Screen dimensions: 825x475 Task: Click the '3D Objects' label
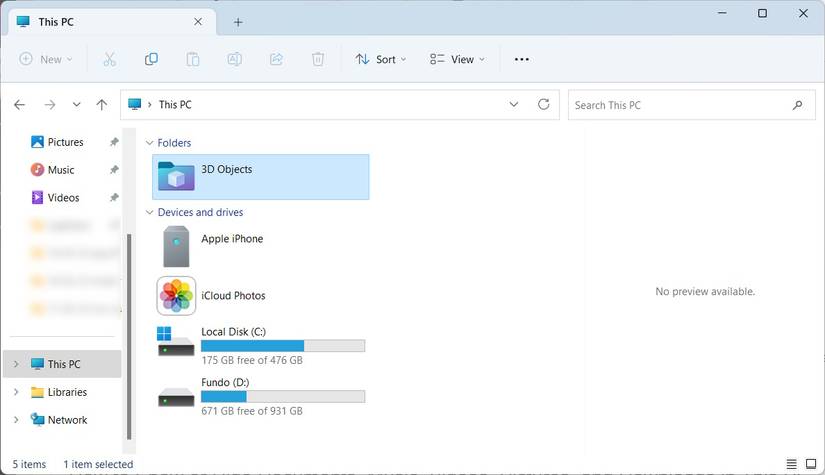click(226, 169)
